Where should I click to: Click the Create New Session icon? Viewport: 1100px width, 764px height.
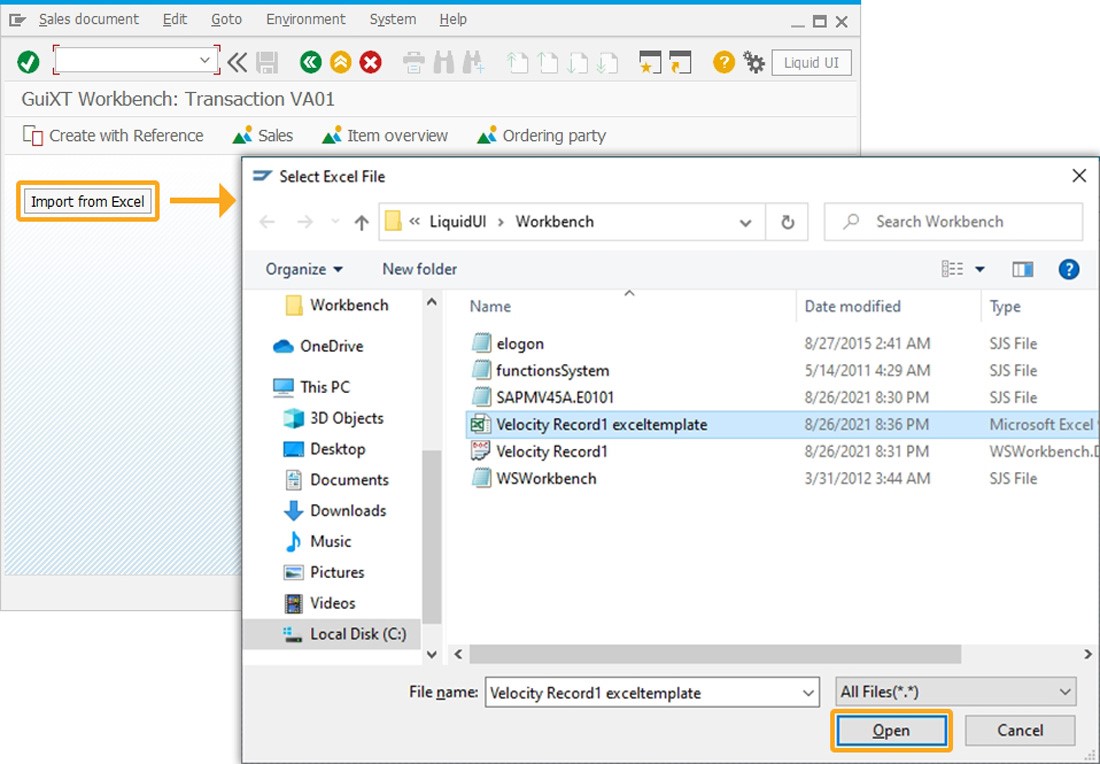[x=650, y=62]
